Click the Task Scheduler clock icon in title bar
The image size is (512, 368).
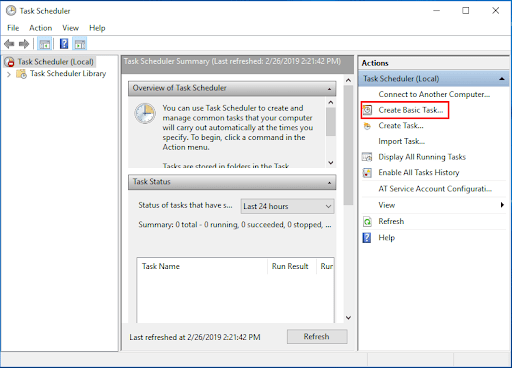coord(11,11)
